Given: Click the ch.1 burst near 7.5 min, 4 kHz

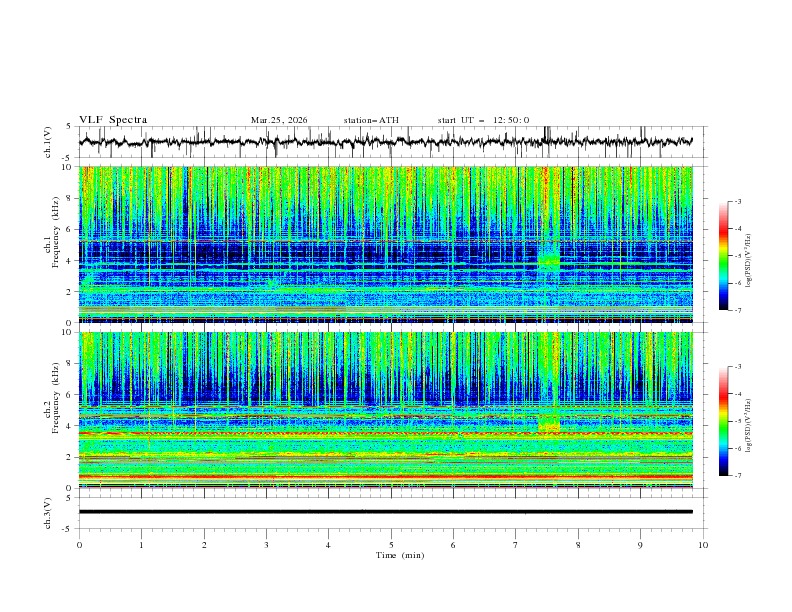Looking at the screenshot, I should click(x=549, y=261).
